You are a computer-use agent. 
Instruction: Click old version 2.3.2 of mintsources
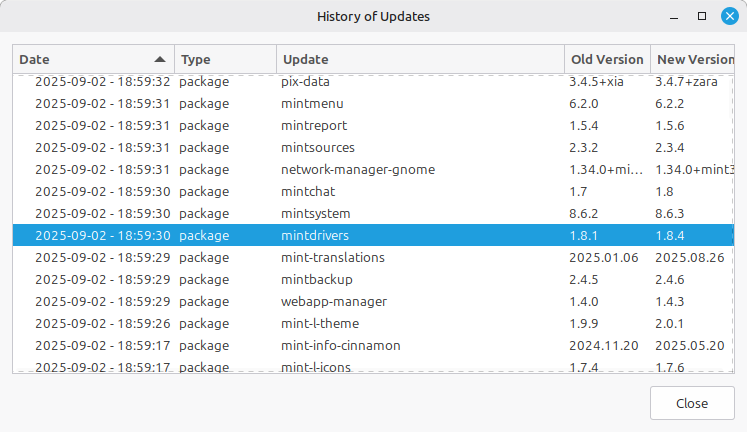pos(584,147)
